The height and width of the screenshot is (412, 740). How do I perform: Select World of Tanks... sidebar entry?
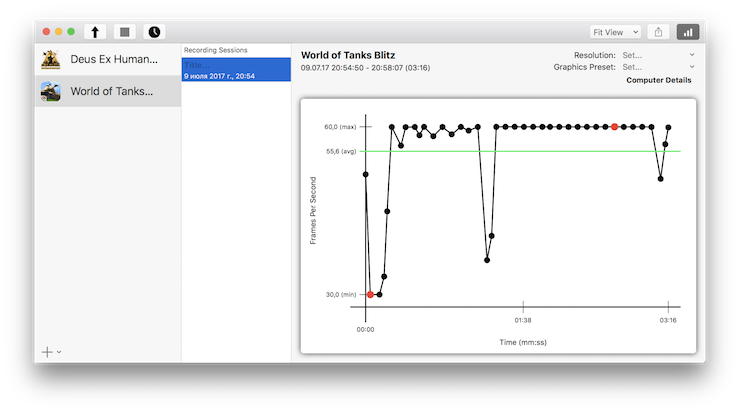(111, 91)
